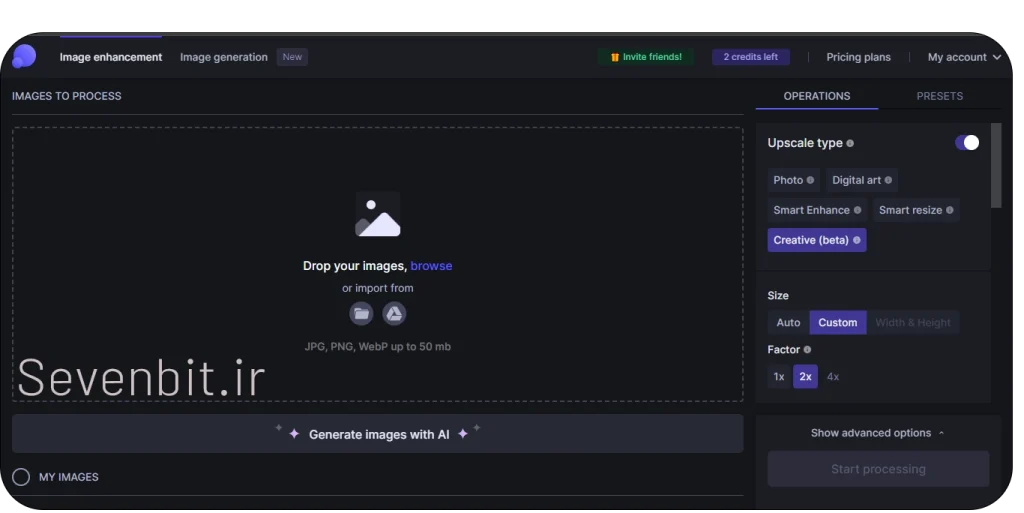The height and width of the screenshot is (513, 1024).
Task: Open the My account dropdown
Action: click(964, 57)
